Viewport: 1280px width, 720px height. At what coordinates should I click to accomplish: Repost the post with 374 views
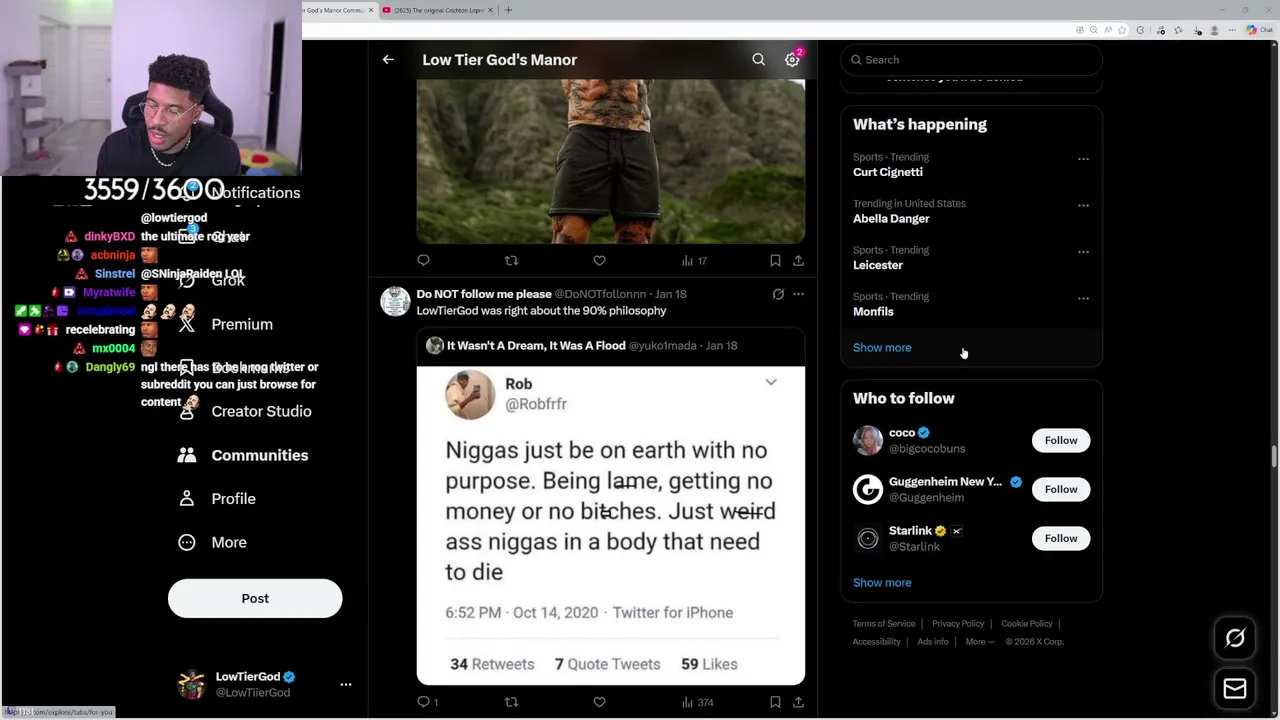pyautogui.click(x=511, y=702)
